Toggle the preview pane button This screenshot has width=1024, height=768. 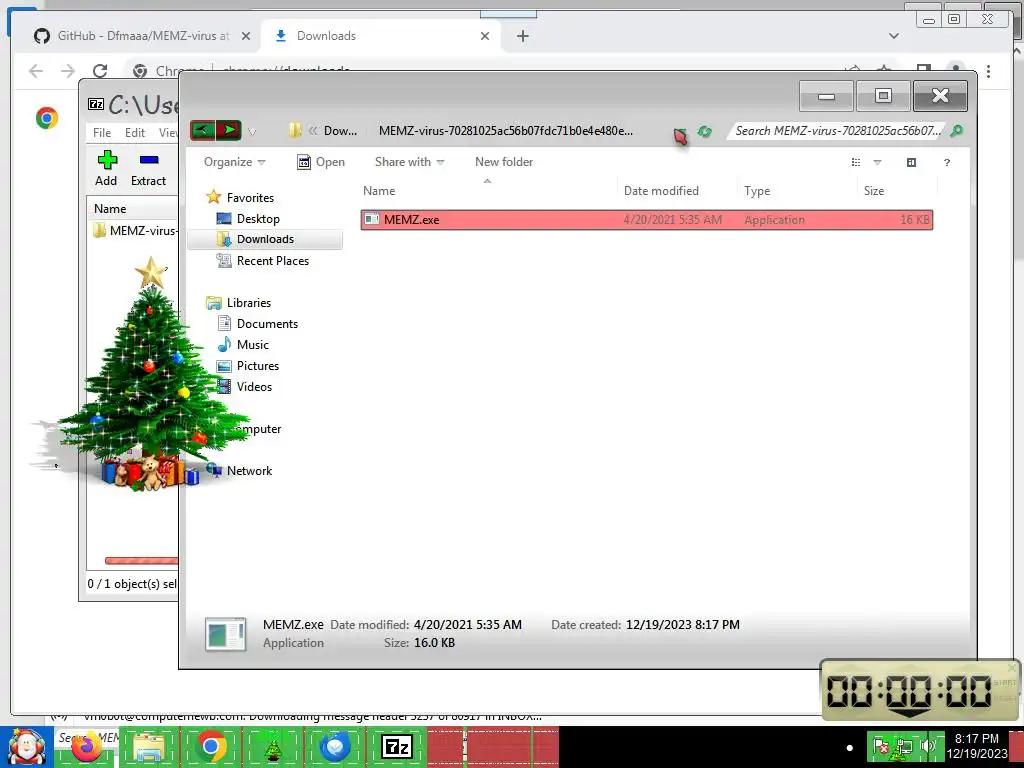coord(912,162)
